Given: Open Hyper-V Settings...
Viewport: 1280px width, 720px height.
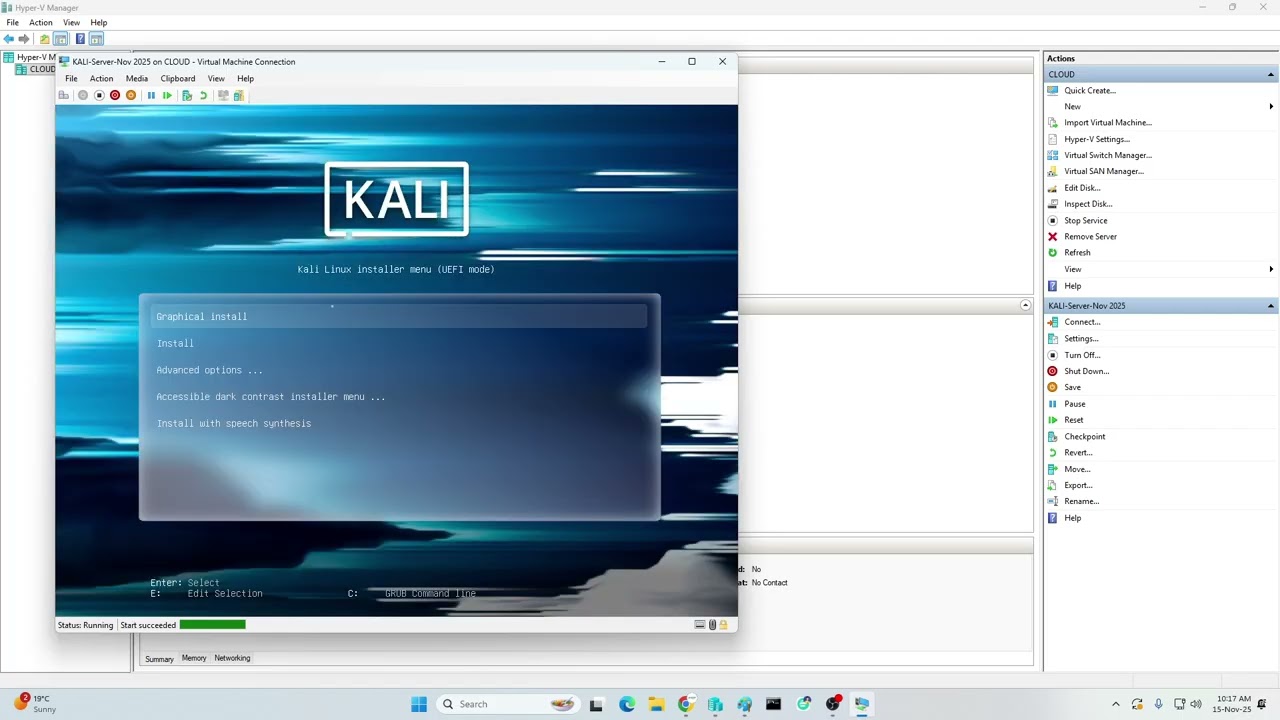Looking at the screenshot, I should point(1096,139).
